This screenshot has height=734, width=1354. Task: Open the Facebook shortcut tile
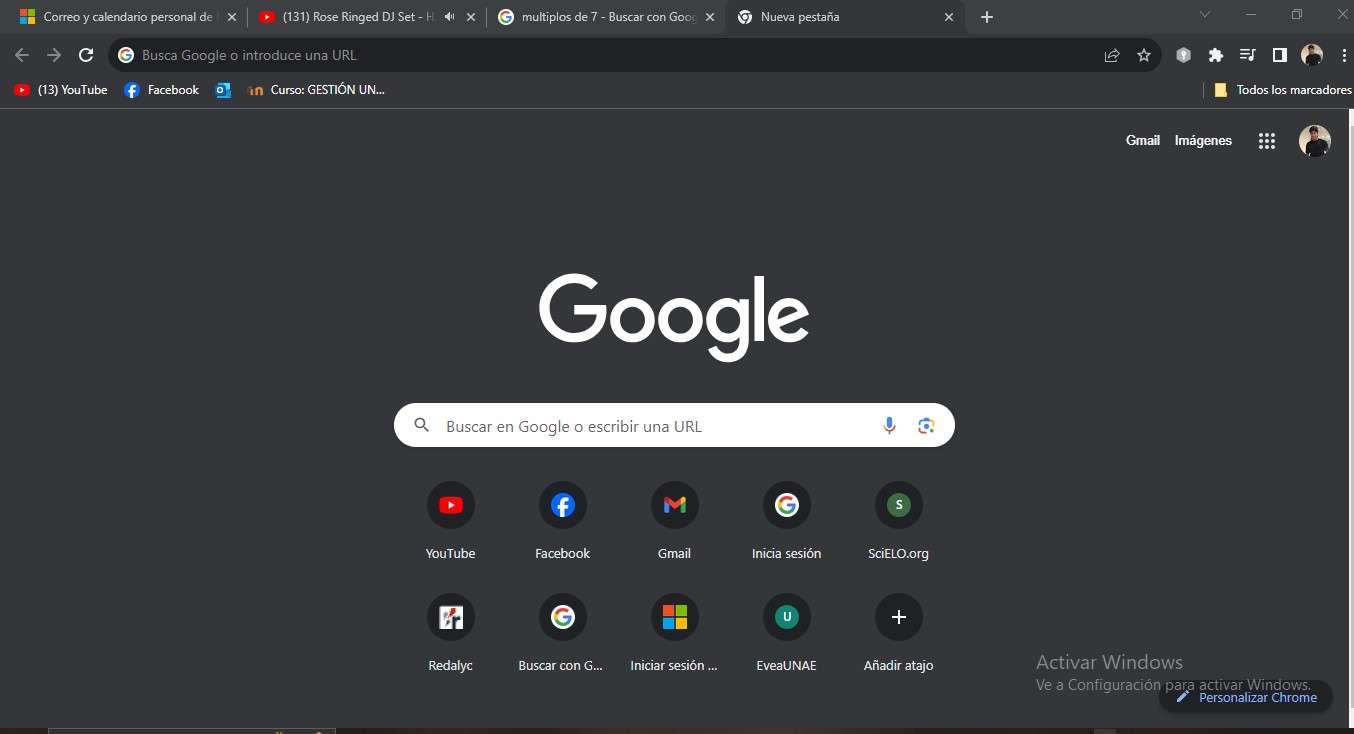[563, 505]
